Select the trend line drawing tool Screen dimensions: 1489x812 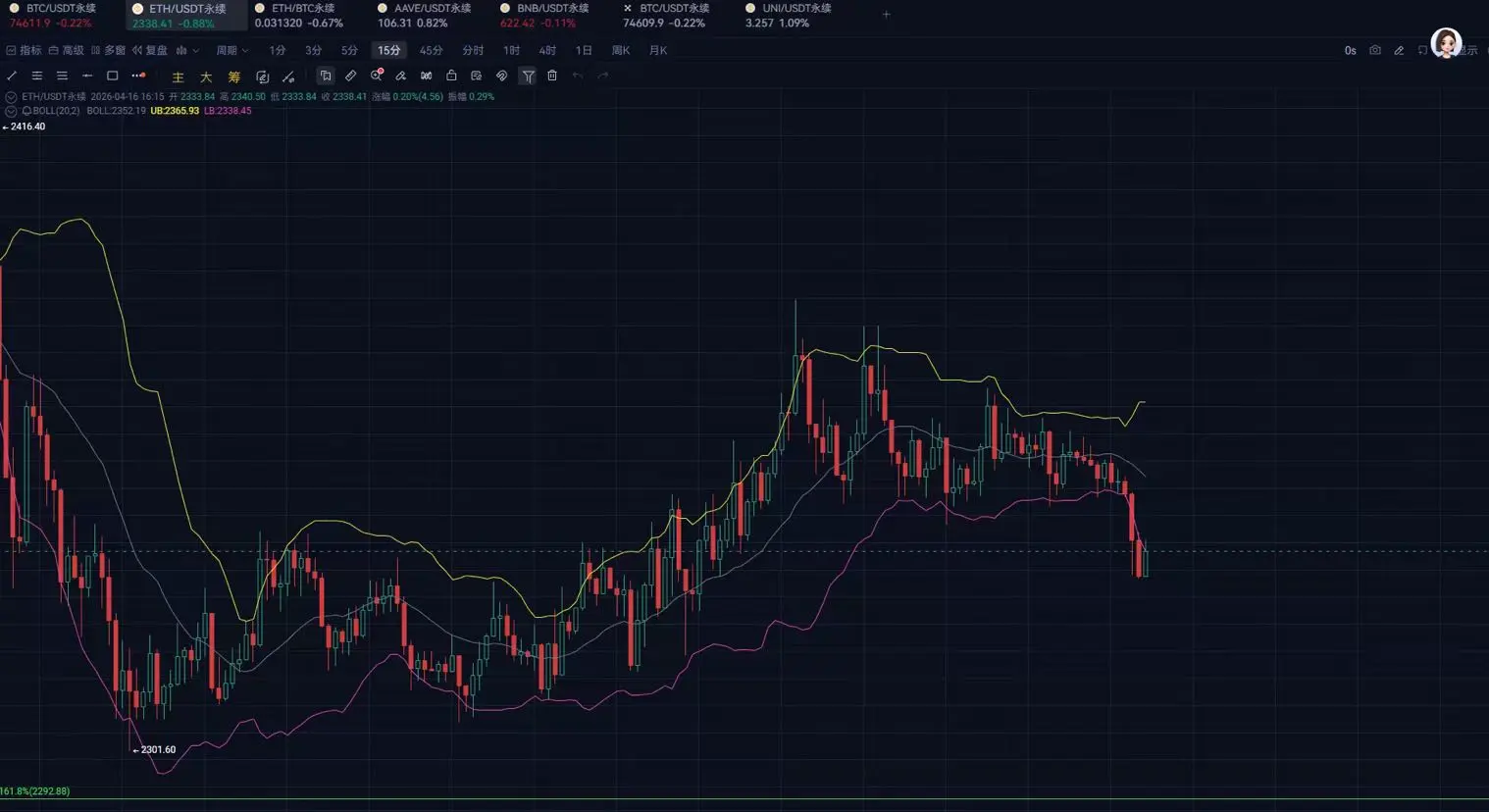[x=12, y=76]
